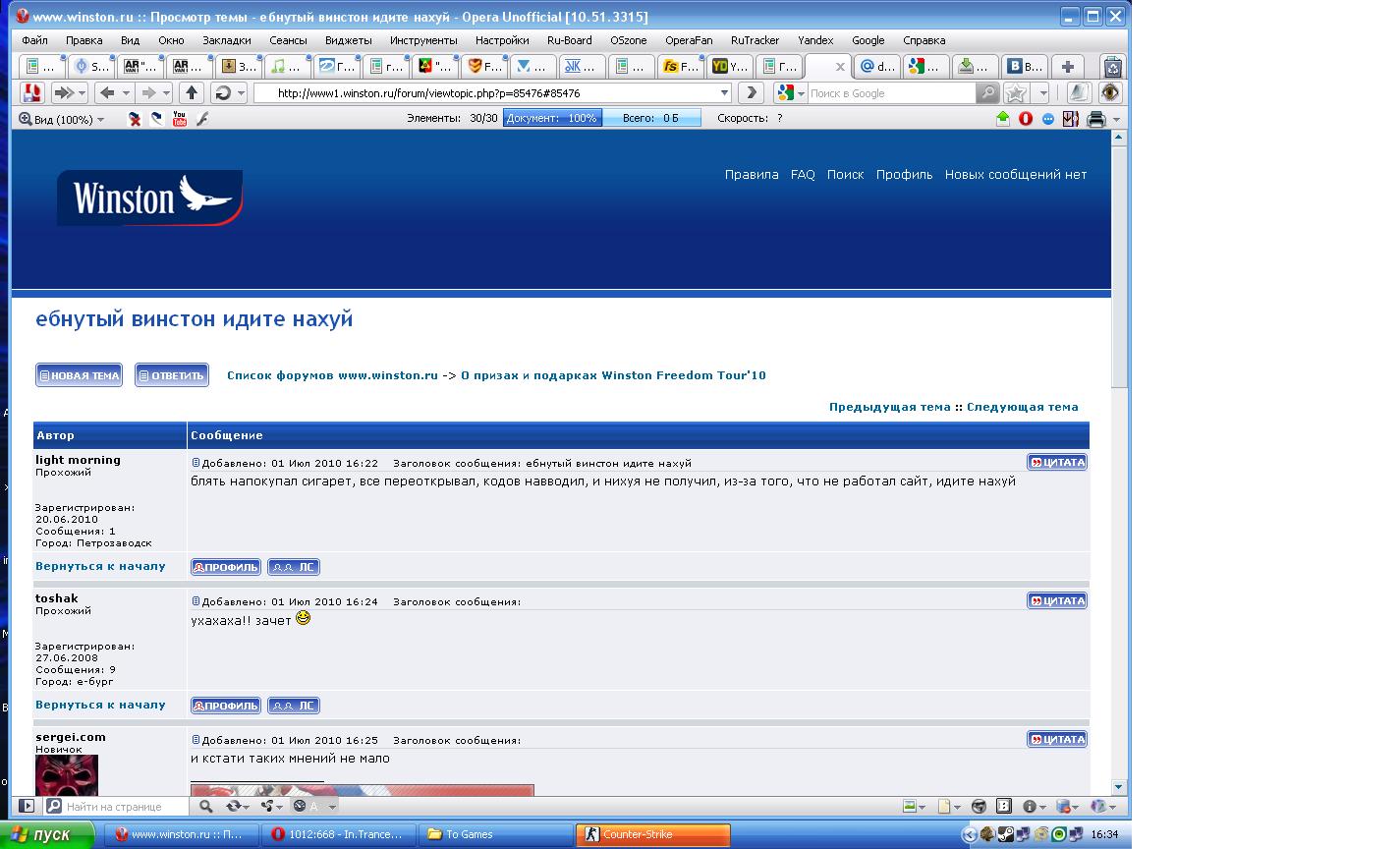Open the Профиль link in header
Viewport: 1400px width, 849px height.
pyautogui.click(x=905, y=174)
